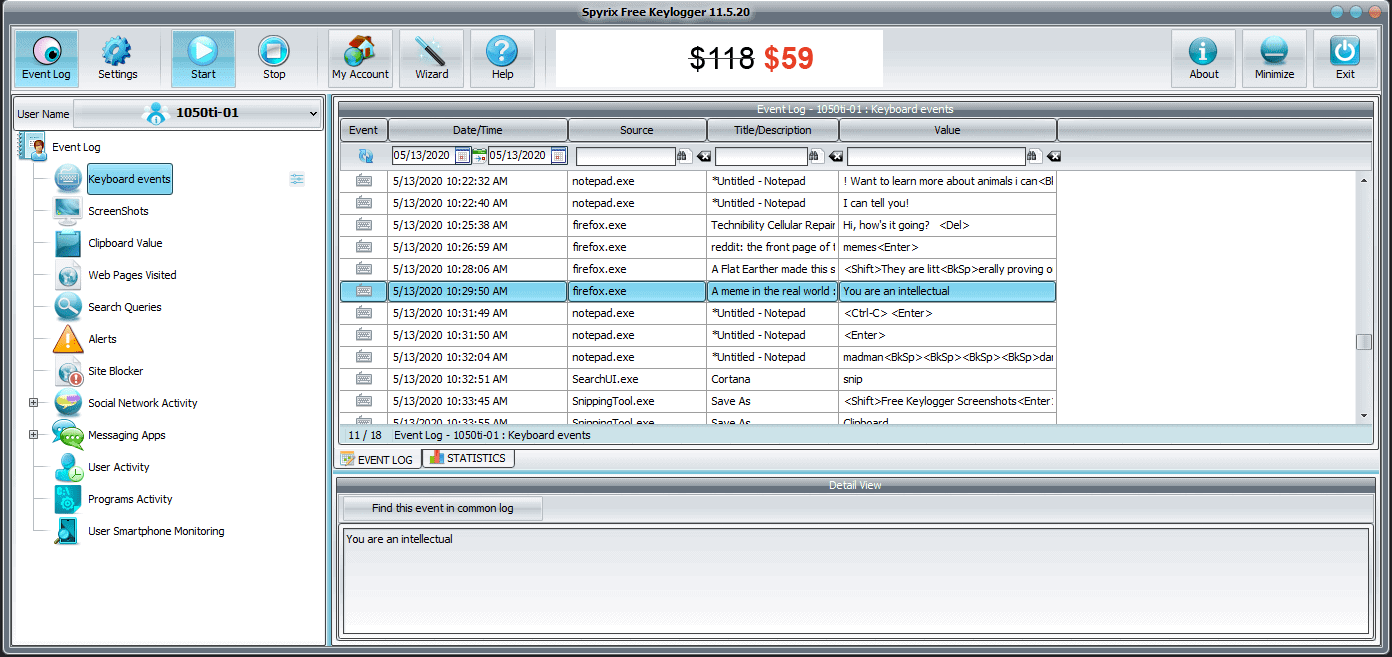The width and height of the screenshot is (1392, 657).
Task: Refresh the keyboard events log
Action: 363,156
